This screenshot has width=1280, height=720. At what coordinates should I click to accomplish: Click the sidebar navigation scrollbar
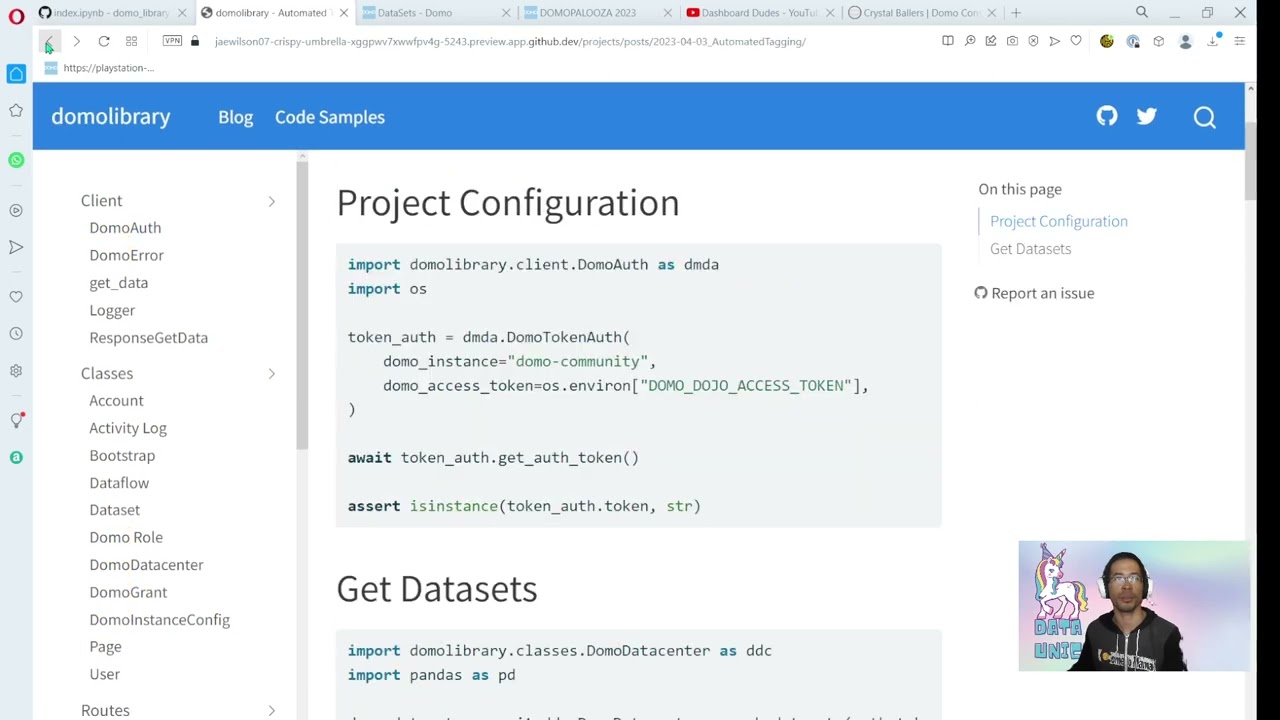point(302,305)
